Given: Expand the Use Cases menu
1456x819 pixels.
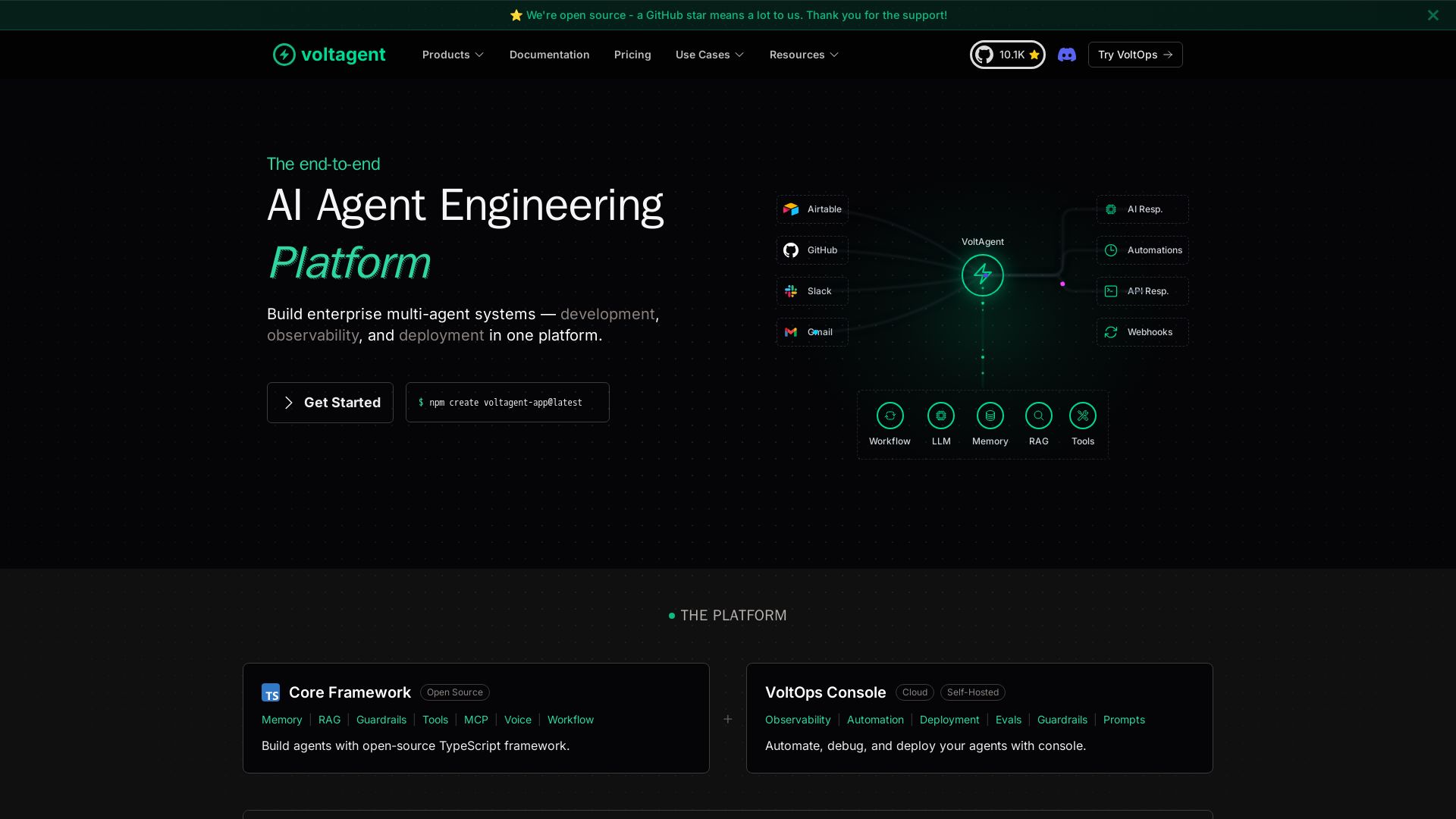Looking at the screenshot, I should 710,55.
